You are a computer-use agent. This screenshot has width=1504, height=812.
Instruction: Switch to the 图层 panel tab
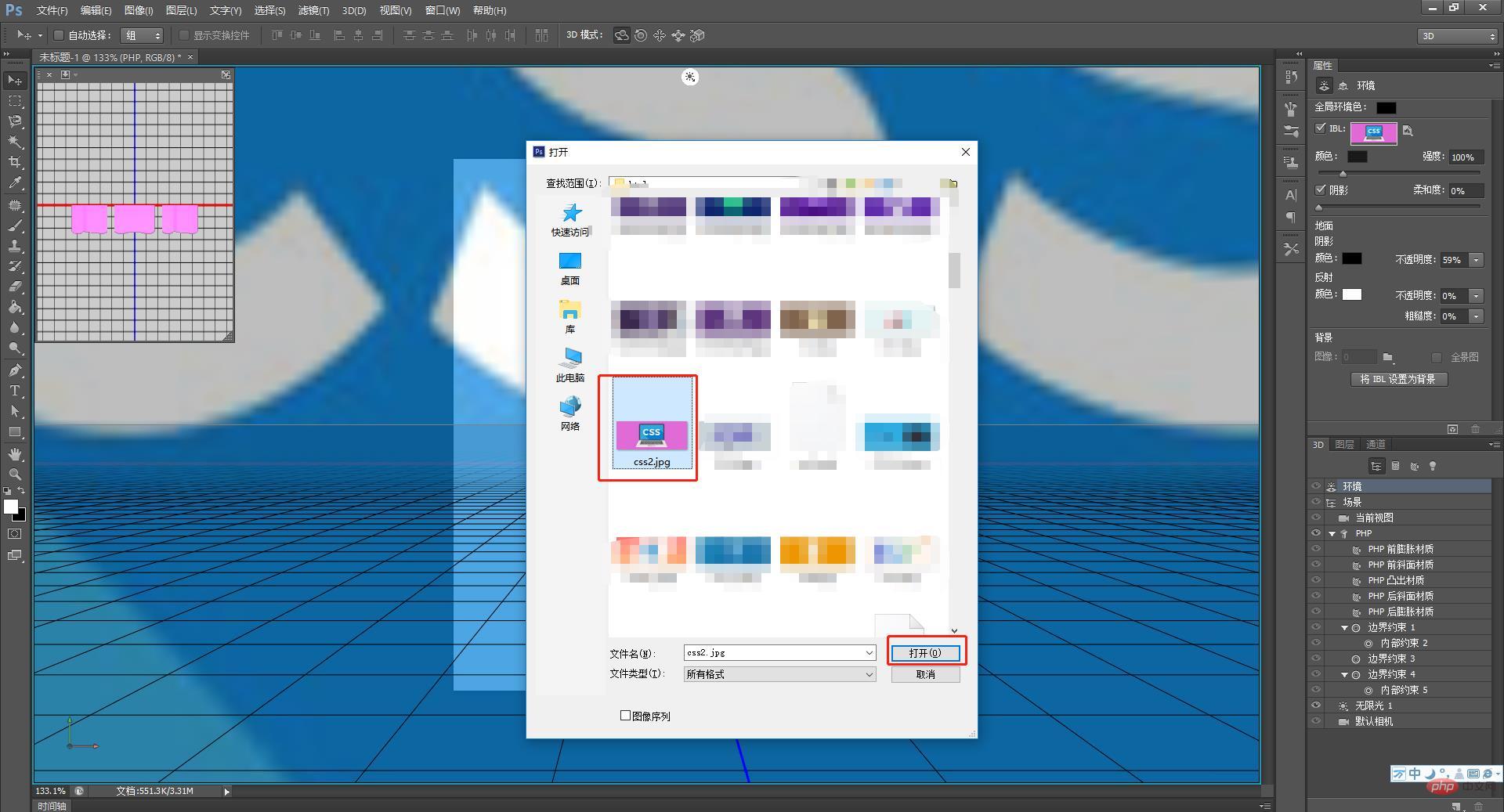[1344, 444]
